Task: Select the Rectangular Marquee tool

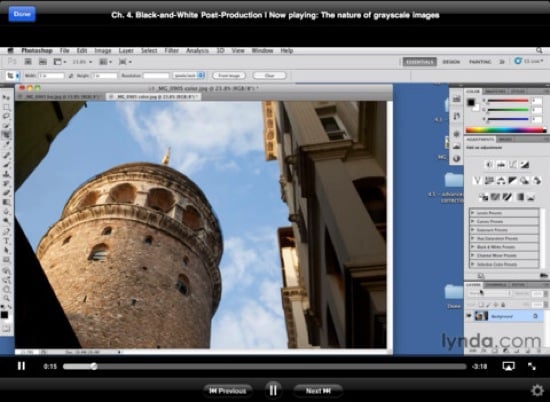Action: point(6,107)
